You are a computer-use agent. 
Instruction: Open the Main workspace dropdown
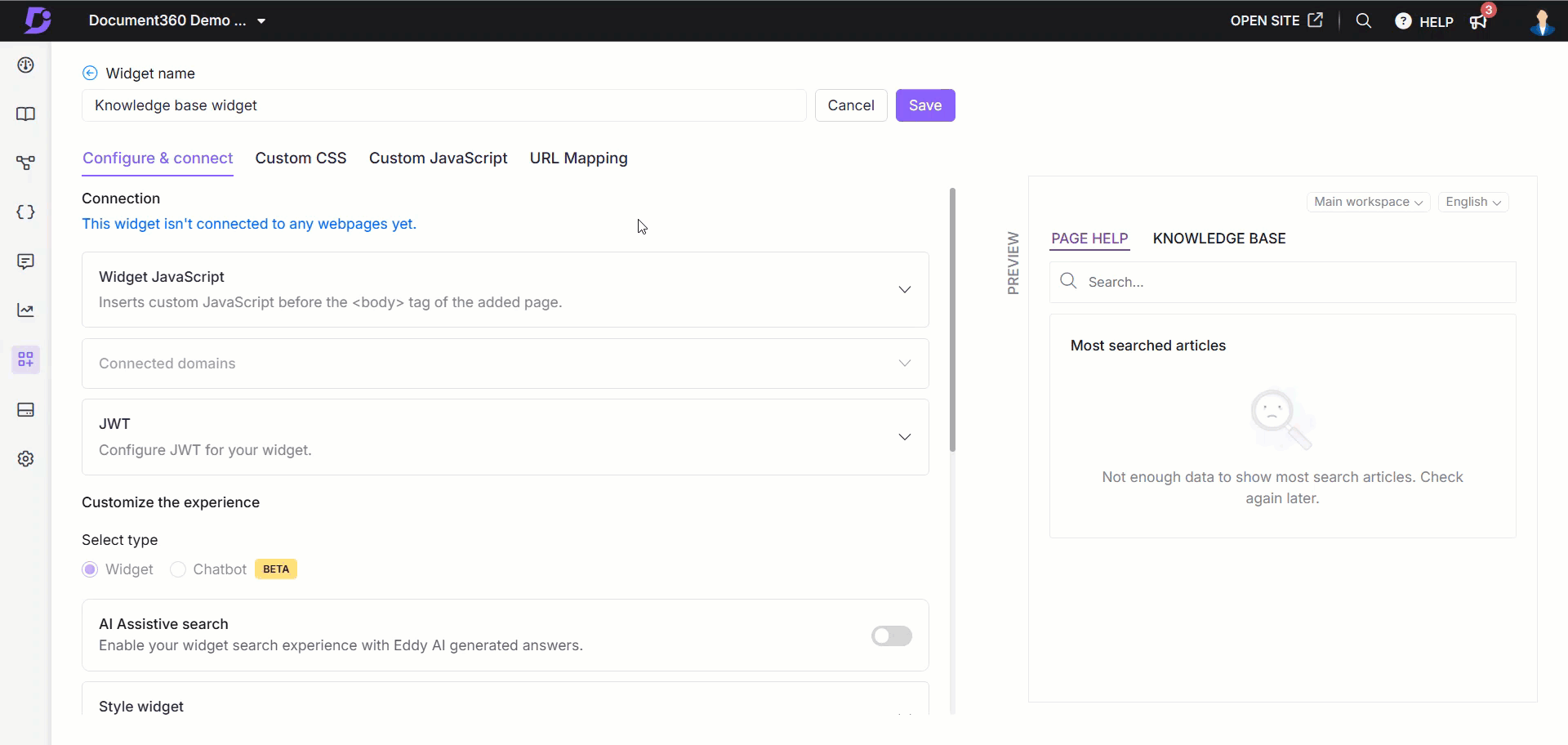click(1368, 202)
